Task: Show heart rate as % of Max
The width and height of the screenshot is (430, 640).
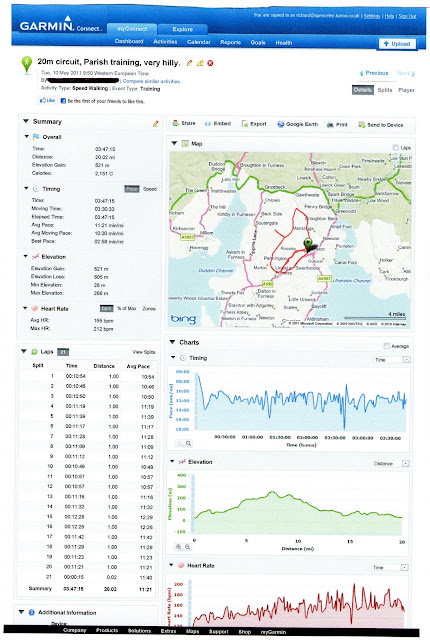Action: [126, 309]
